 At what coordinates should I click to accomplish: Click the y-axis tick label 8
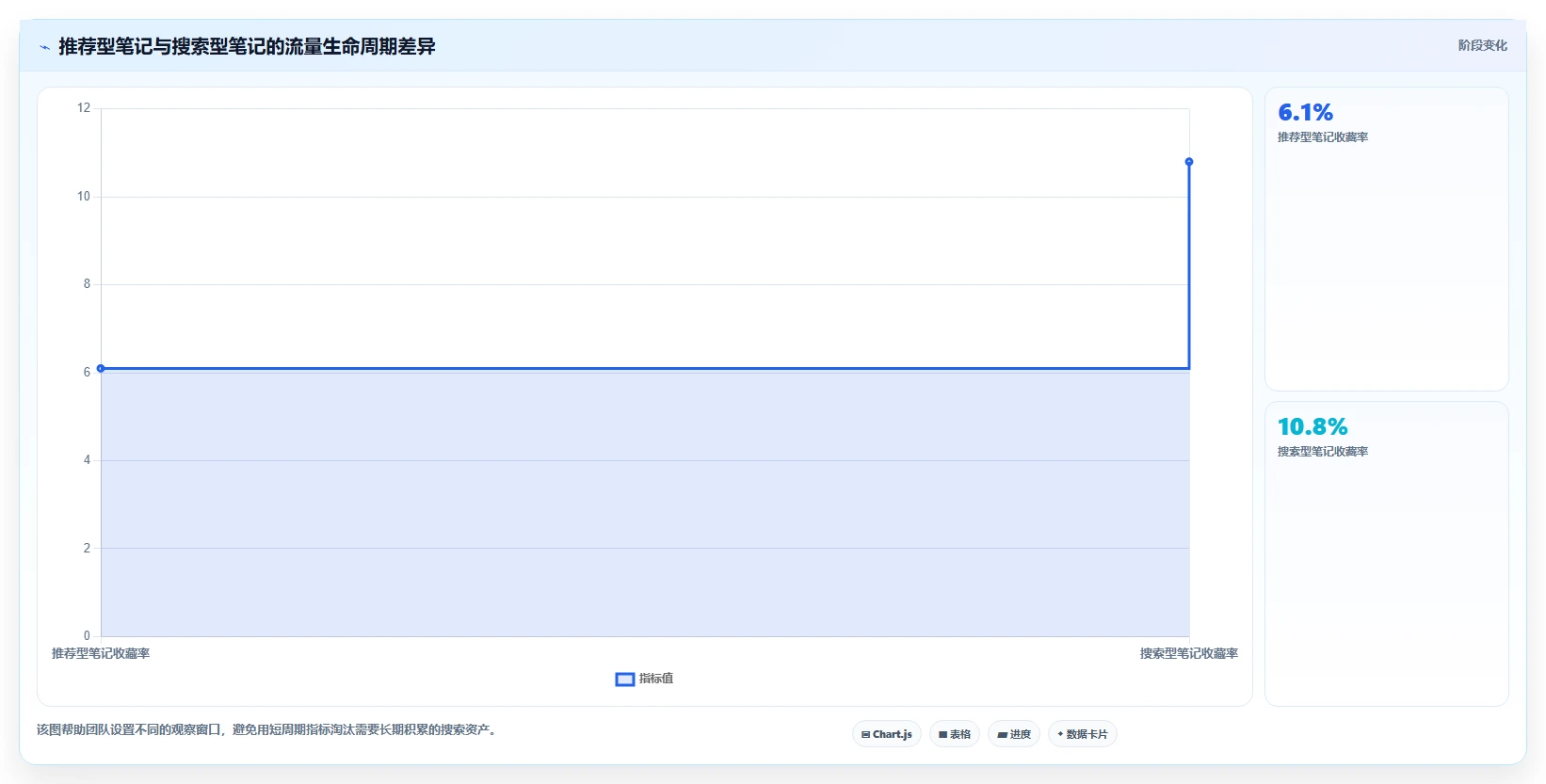click(88, 284)
